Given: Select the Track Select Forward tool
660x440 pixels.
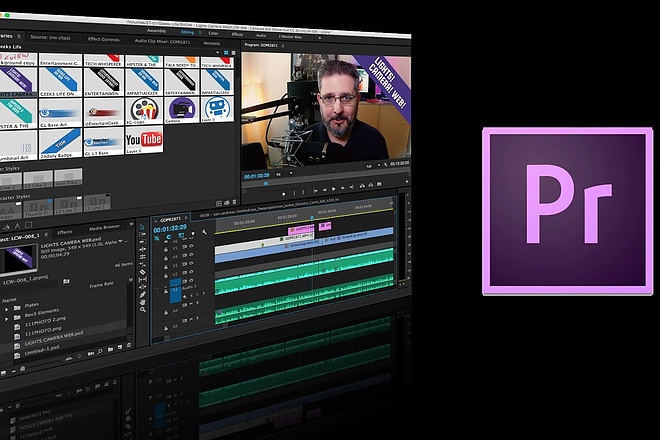Looking at the screenshot, I should (142, 234).
